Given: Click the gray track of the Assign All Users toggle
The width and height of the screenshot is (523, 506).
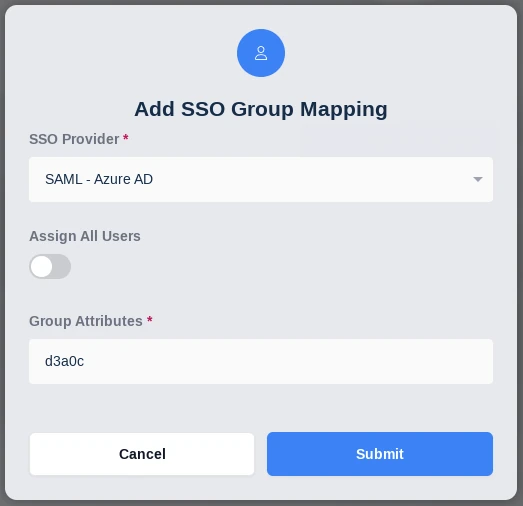Looking at the screenshot, I should tap(62, 267).
